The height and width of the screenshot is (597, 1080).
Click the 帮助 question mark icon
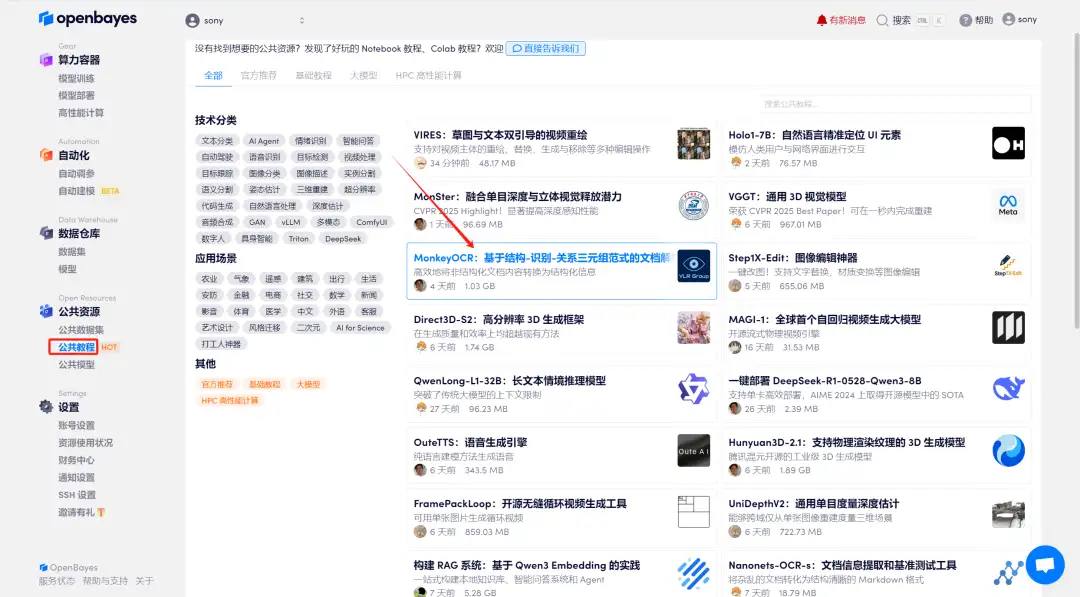[x=966, y=20]
